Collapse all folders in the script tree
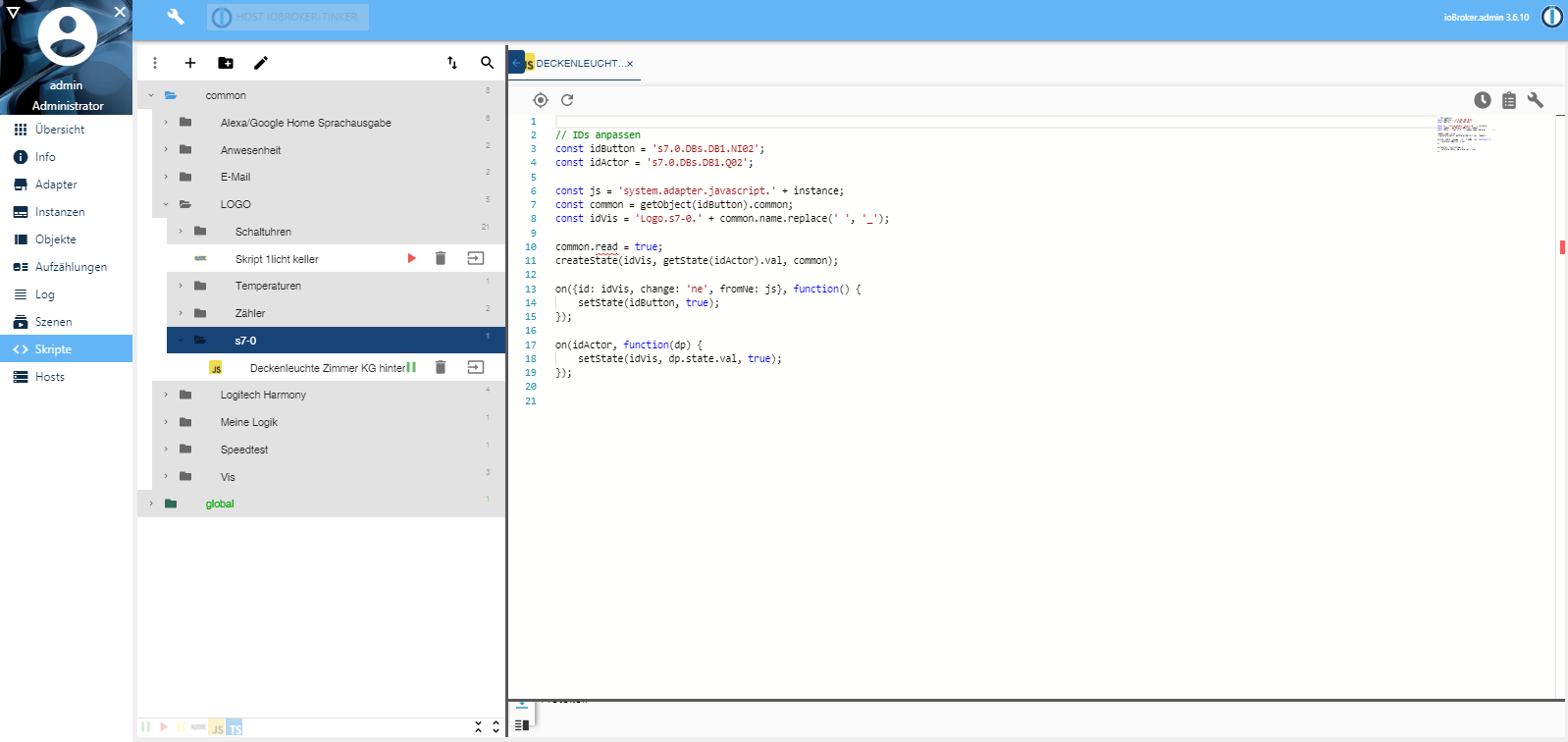1568x742 pixels. [478, 727]
